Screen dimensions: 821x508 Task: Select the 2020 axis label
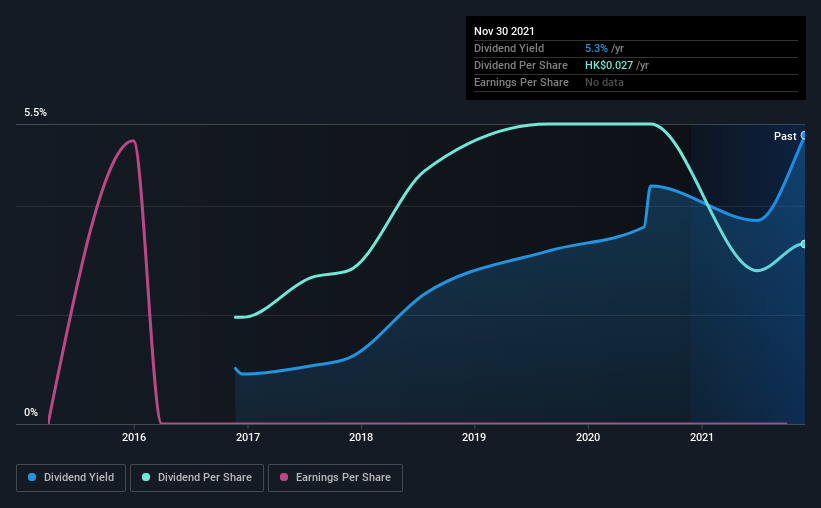coord(588,437)
